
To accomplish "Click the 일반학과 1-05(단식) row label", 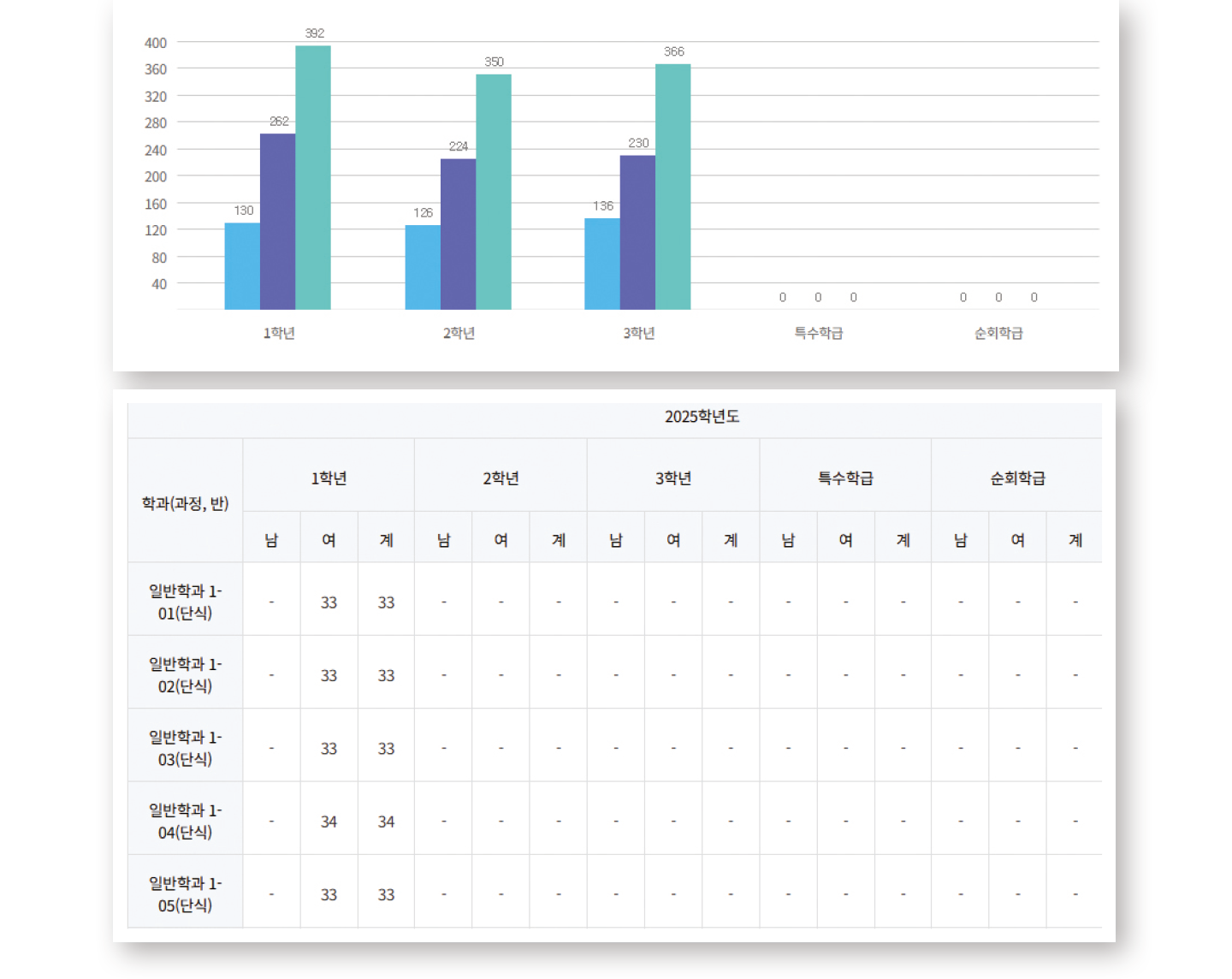I will tap(186, 893).
